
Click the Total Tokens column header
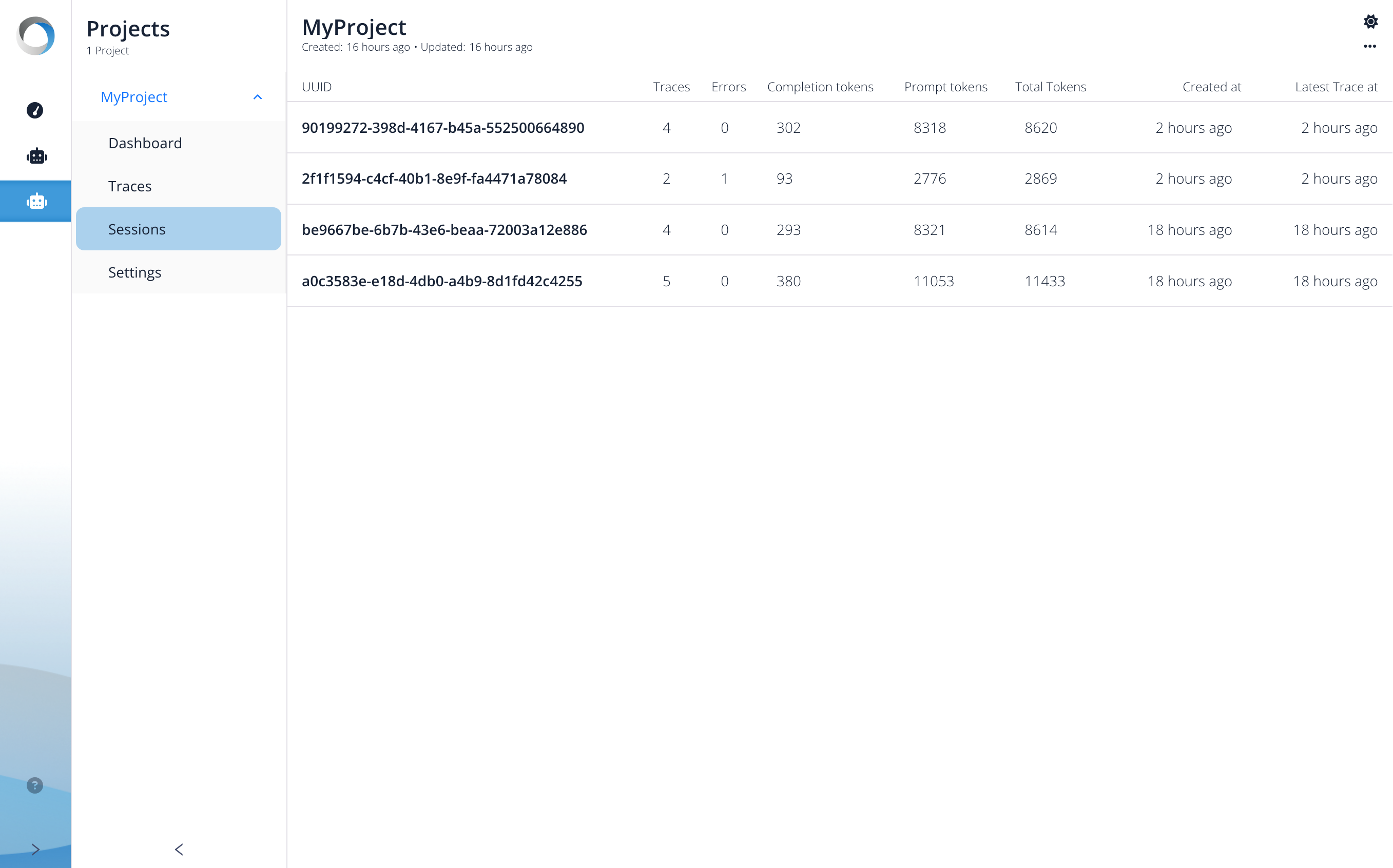1050,87
